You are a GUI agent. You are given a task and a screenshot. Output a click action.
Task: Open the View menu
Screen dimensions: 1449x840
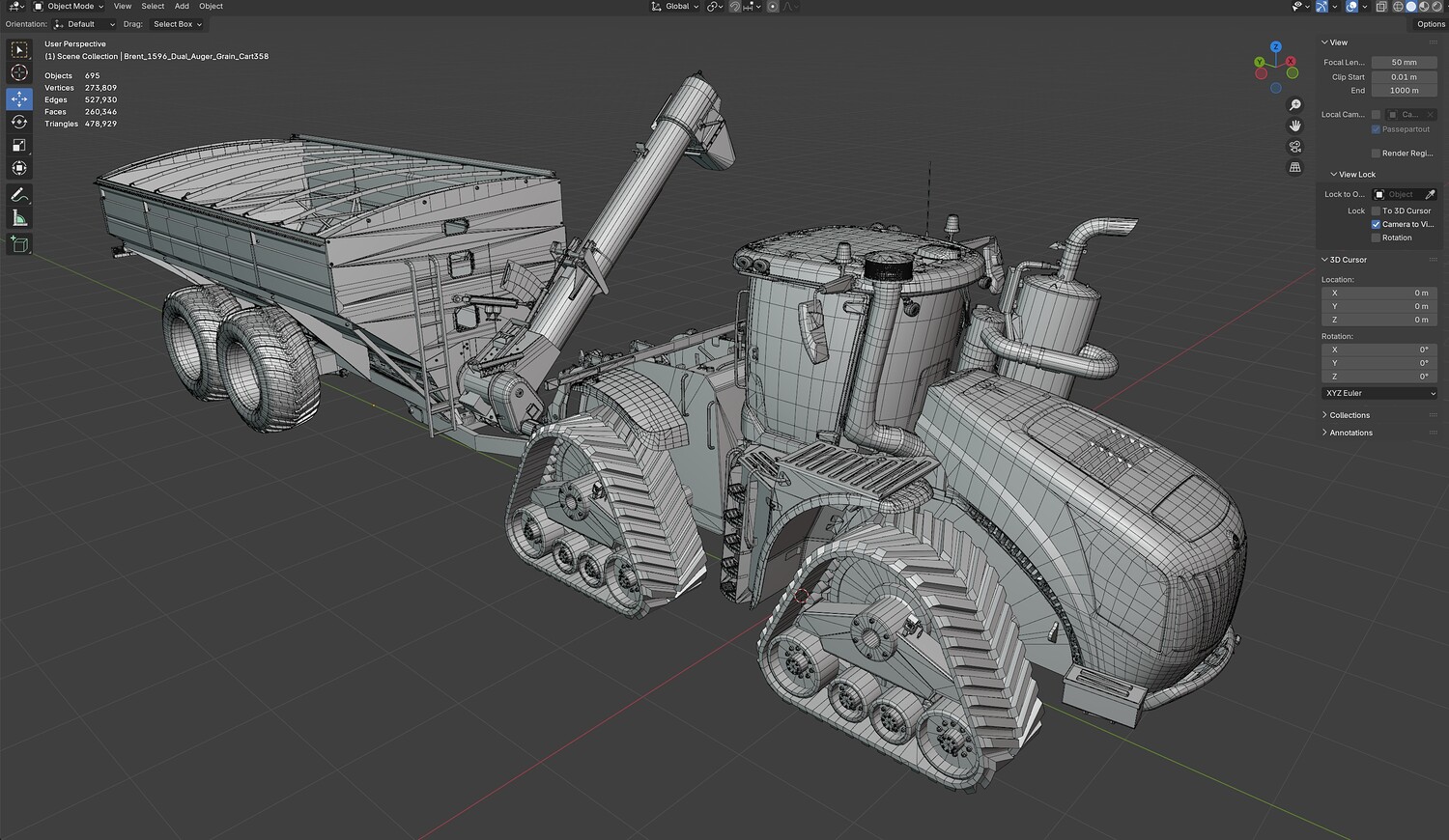click(123, 7)
